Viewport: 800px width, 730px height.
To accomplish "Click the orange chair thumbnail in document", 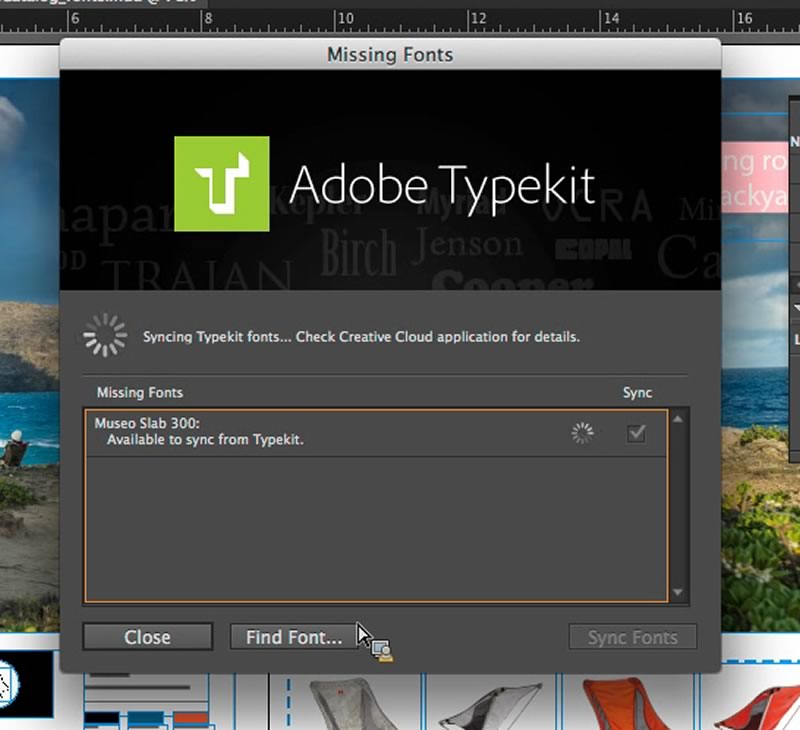I will pos(625,702).
